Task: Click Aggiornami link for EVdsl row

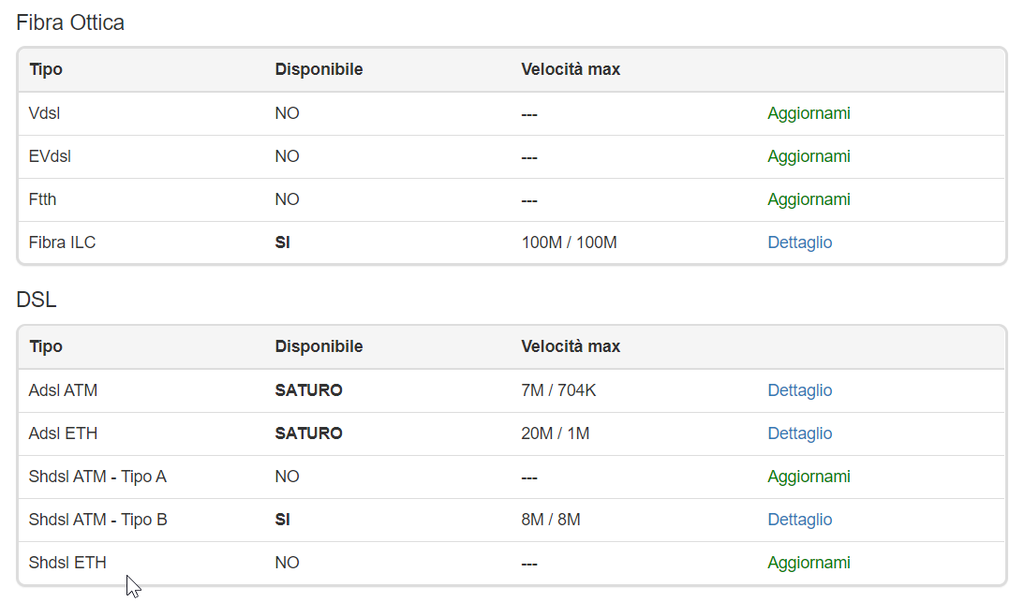Action: [x=808, y=157]
